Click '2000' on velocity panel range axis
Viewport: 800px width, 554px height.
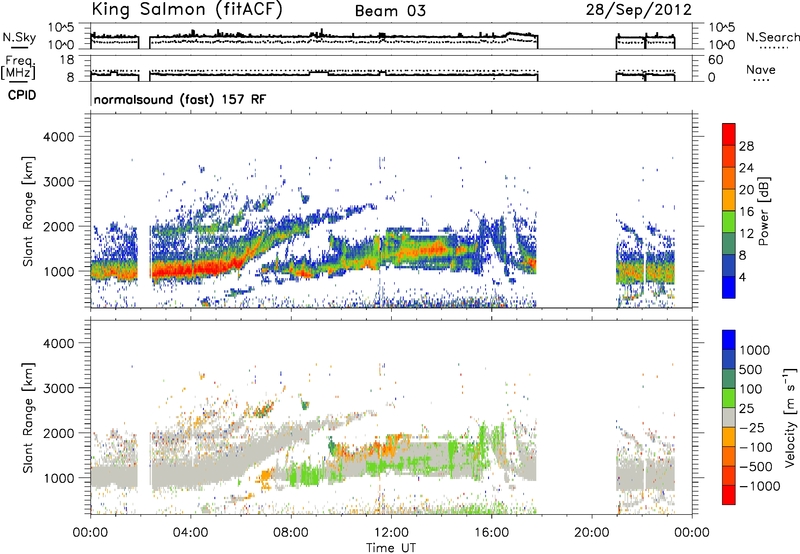click(58, 433)
